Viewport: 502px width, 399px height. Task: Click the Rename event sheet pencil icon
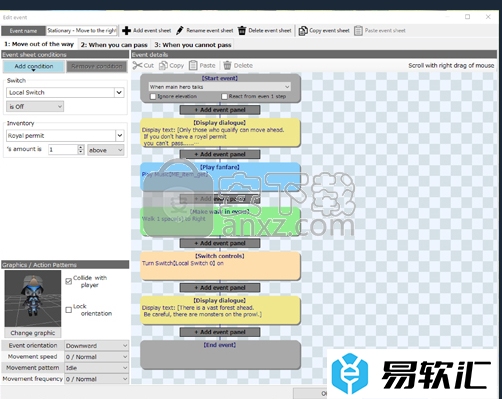180,31
